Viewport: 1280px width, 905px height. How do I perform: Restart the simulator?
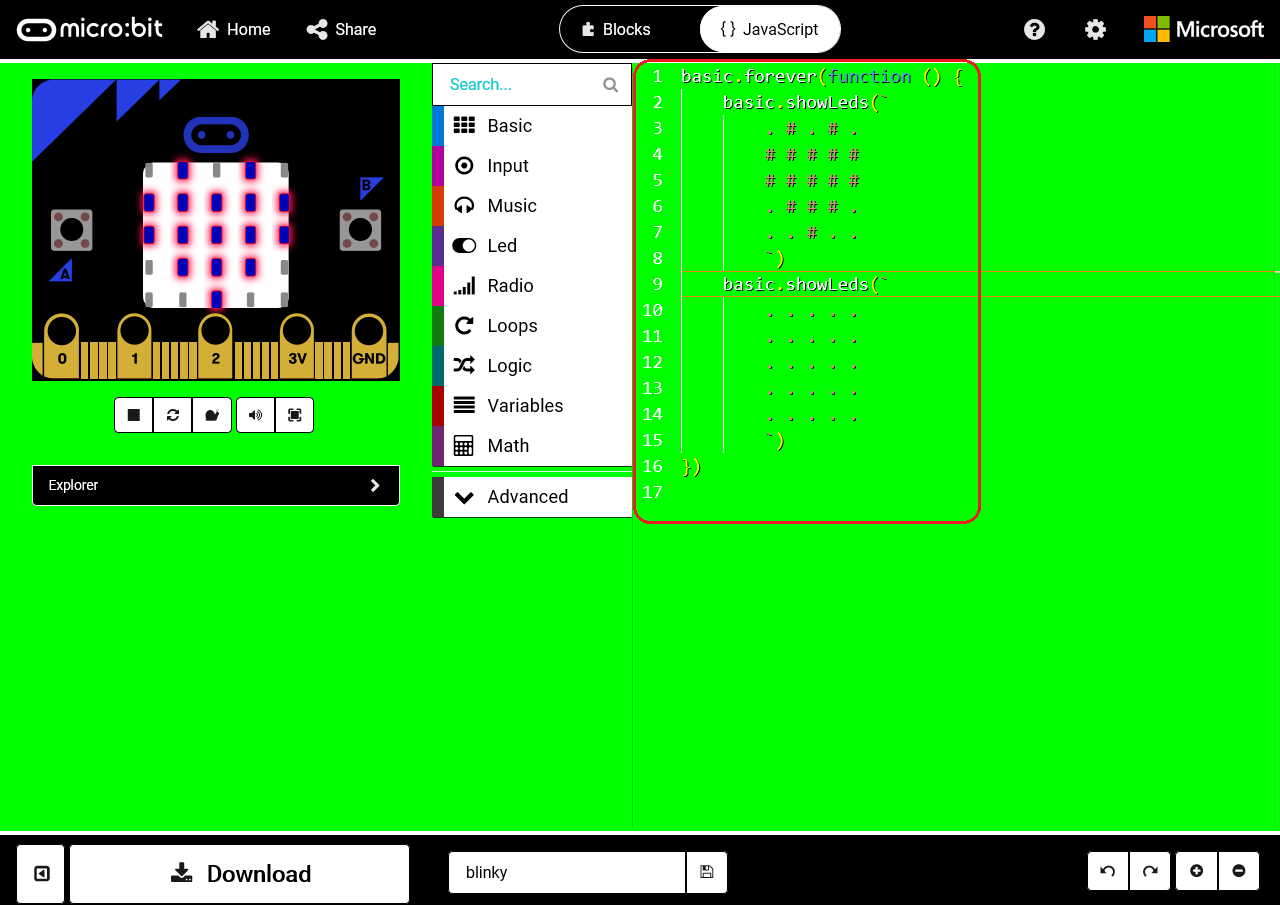tap(172, 415)
